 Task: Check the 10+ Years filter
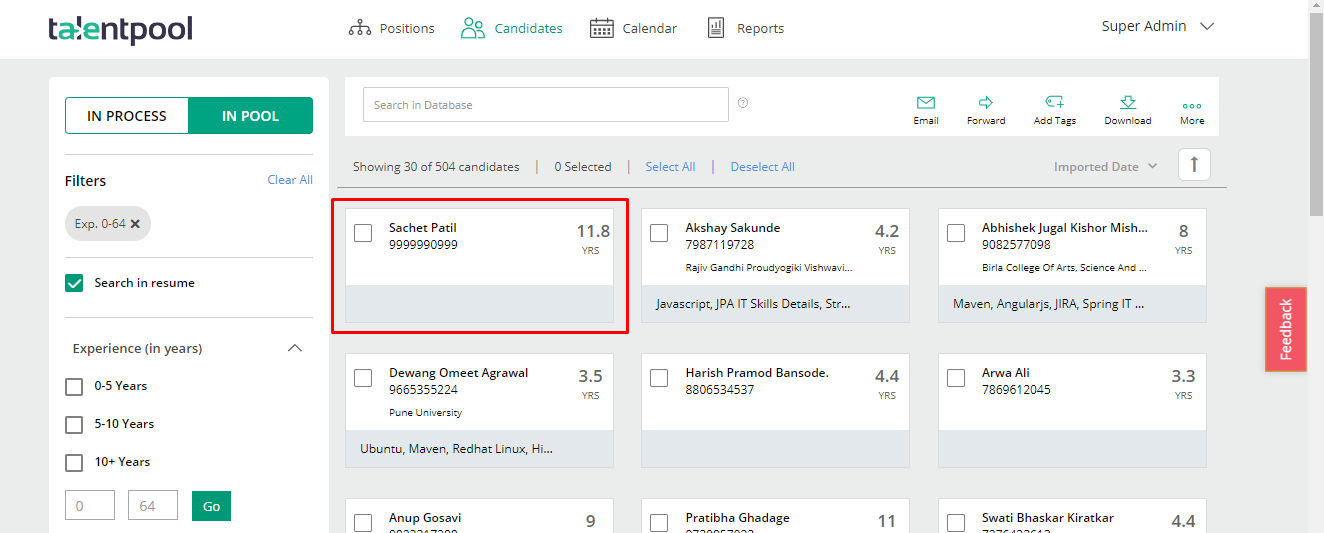click(x=74, y=462)
